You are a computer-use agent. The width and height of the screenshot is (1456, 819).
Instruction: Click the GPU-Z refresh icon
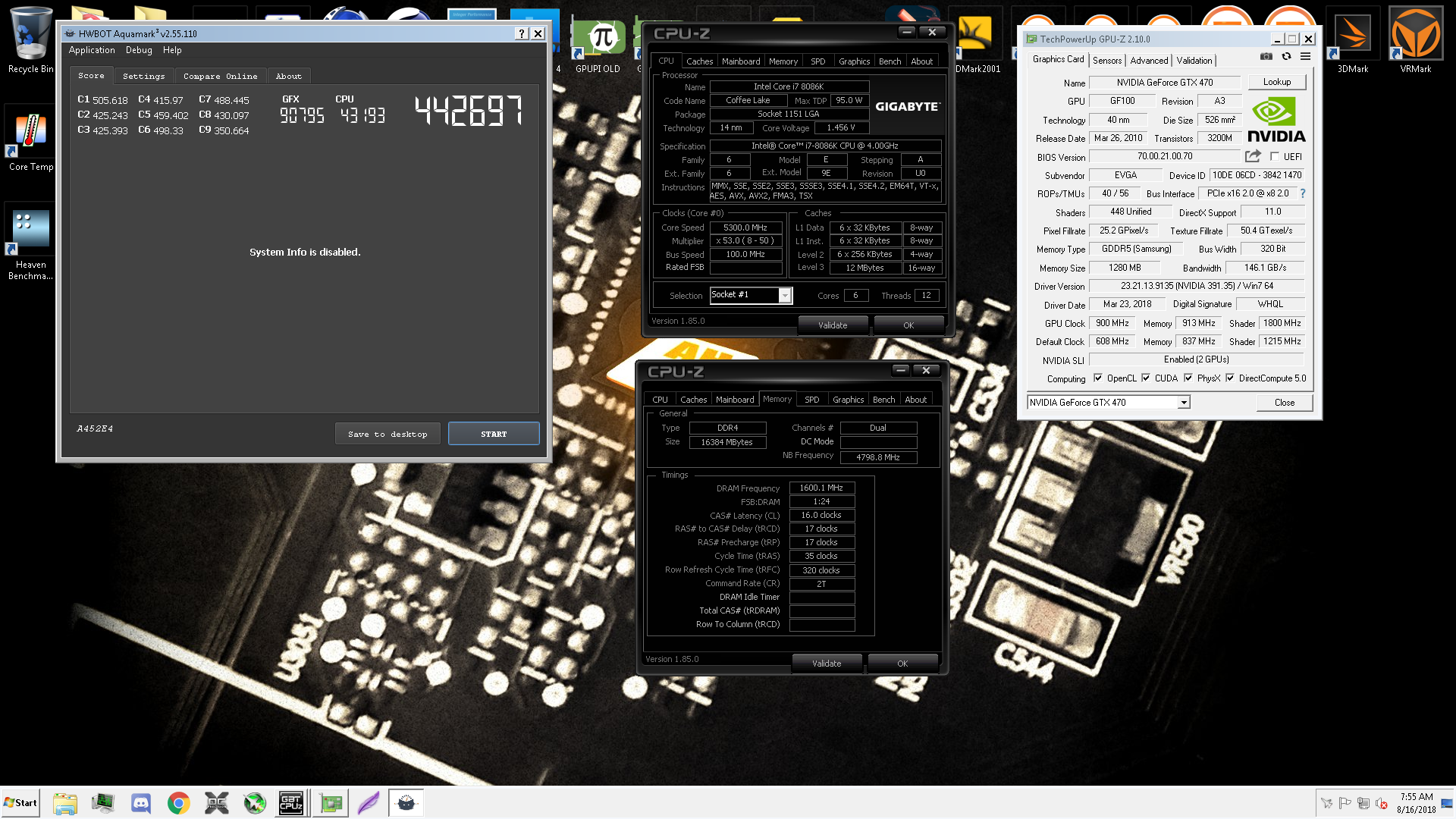pos(1286,57)
